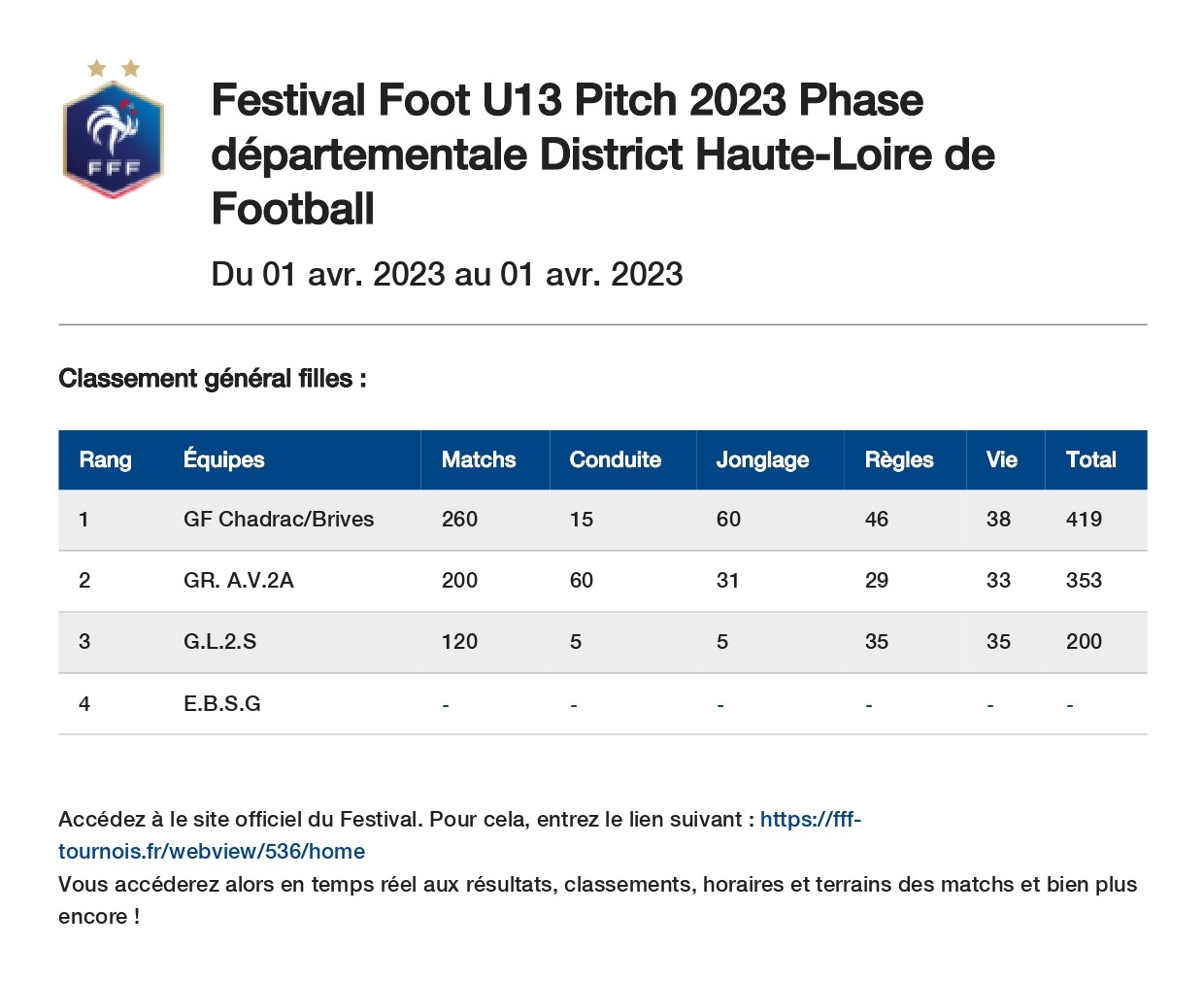The width and height of the screenshot is (1204, 981).
Task: Click the Conduite column header
Action: 615,459
